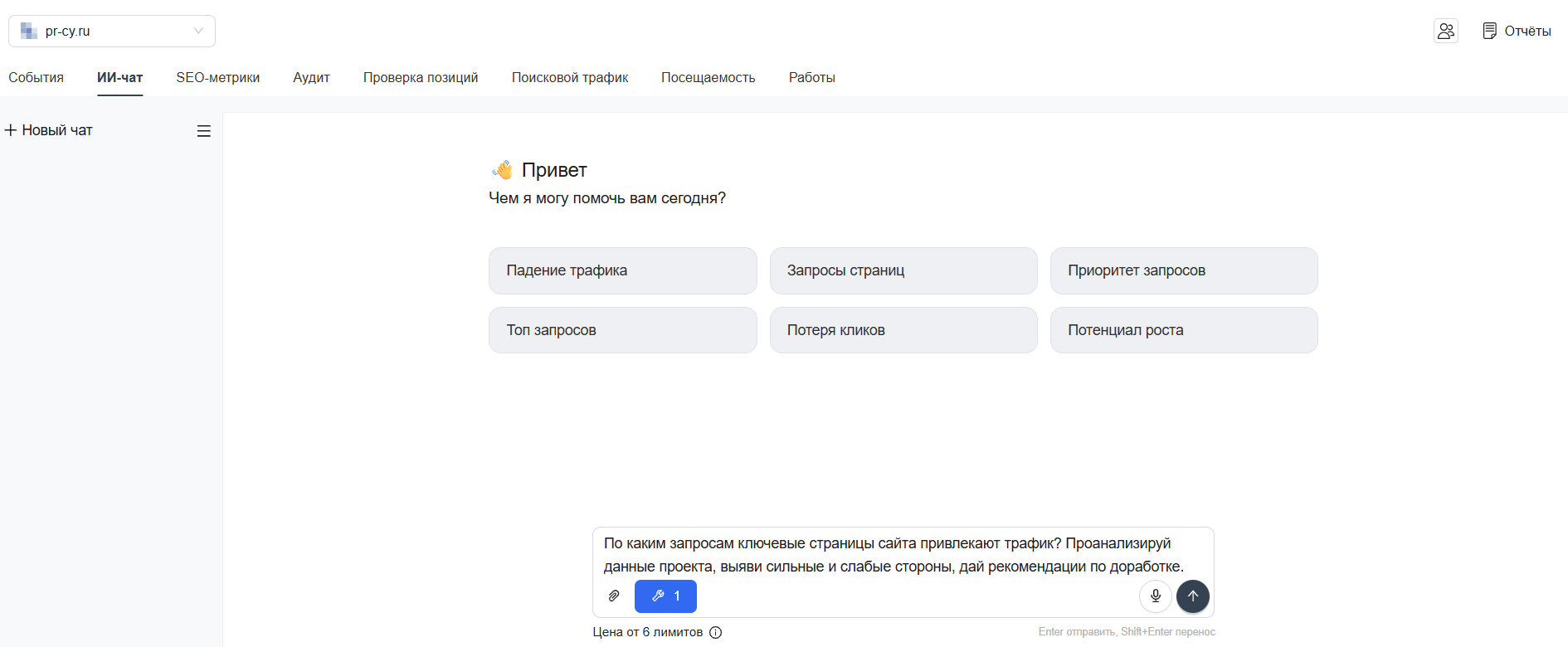
Task: Click the Потенциал роста prompt card
Action: click(x=1184, y=330)
